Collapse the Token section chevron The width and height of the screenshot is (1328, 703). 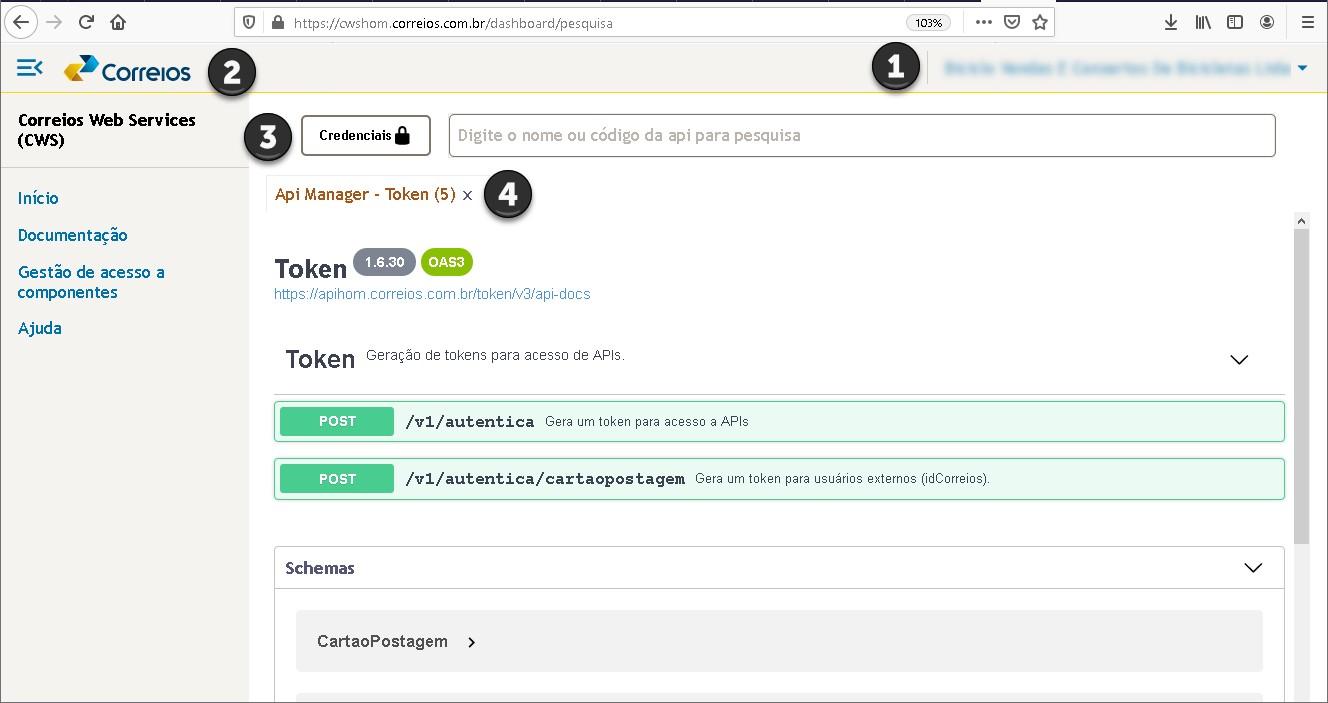[1239, 360]
